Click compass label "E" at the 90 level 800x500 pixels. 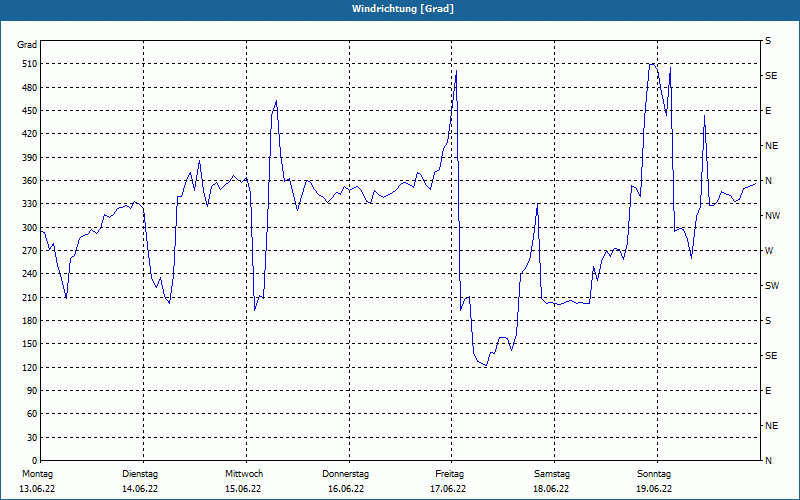pos(768,391)
